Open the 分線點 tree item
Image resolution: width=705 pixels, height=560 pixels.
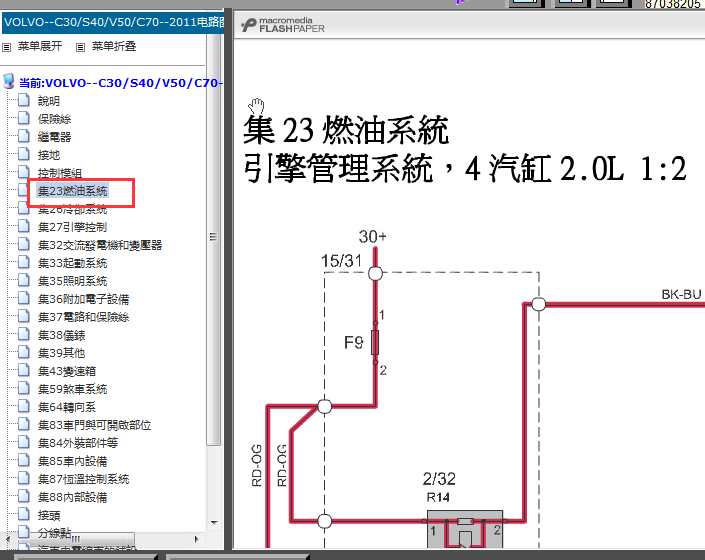pyautogui.click(x=54, y=532)
